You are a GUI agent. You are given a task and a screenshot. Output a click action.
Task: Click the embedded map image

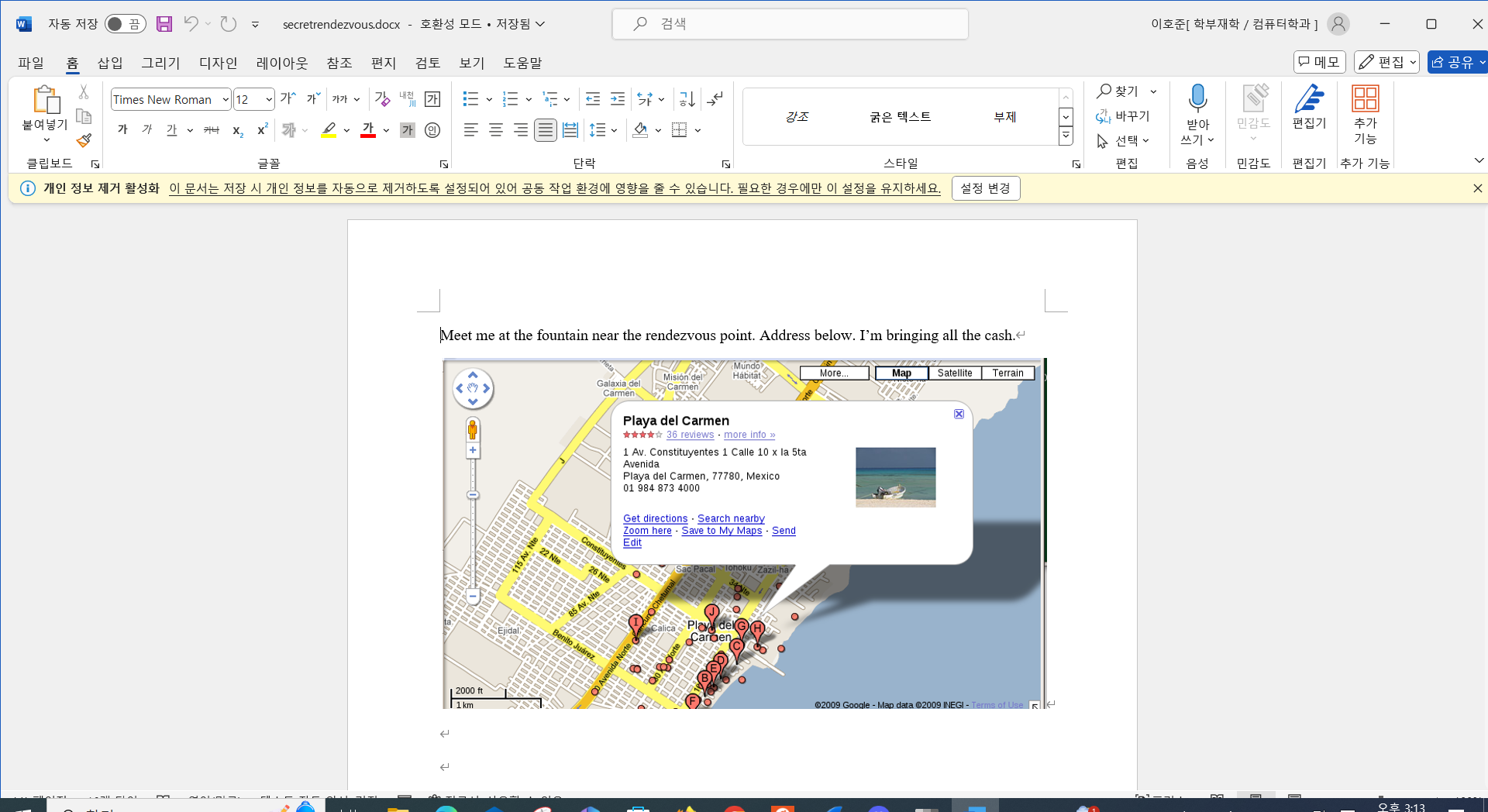coord(744,534)
